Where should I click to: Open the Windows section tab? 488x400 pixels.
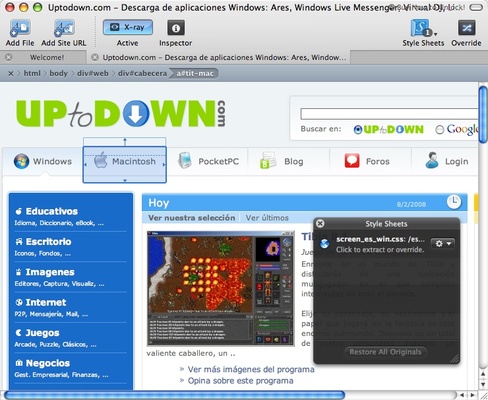[43, 162]
